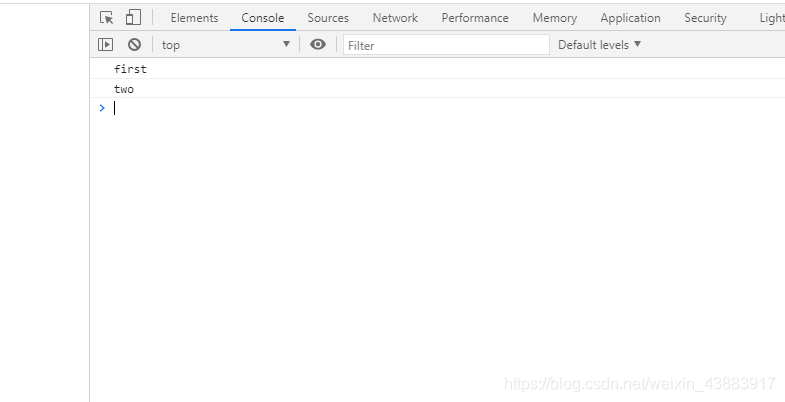785x402 pixels.
Task: Show the console sidebar panel
Action: point(106,45)
